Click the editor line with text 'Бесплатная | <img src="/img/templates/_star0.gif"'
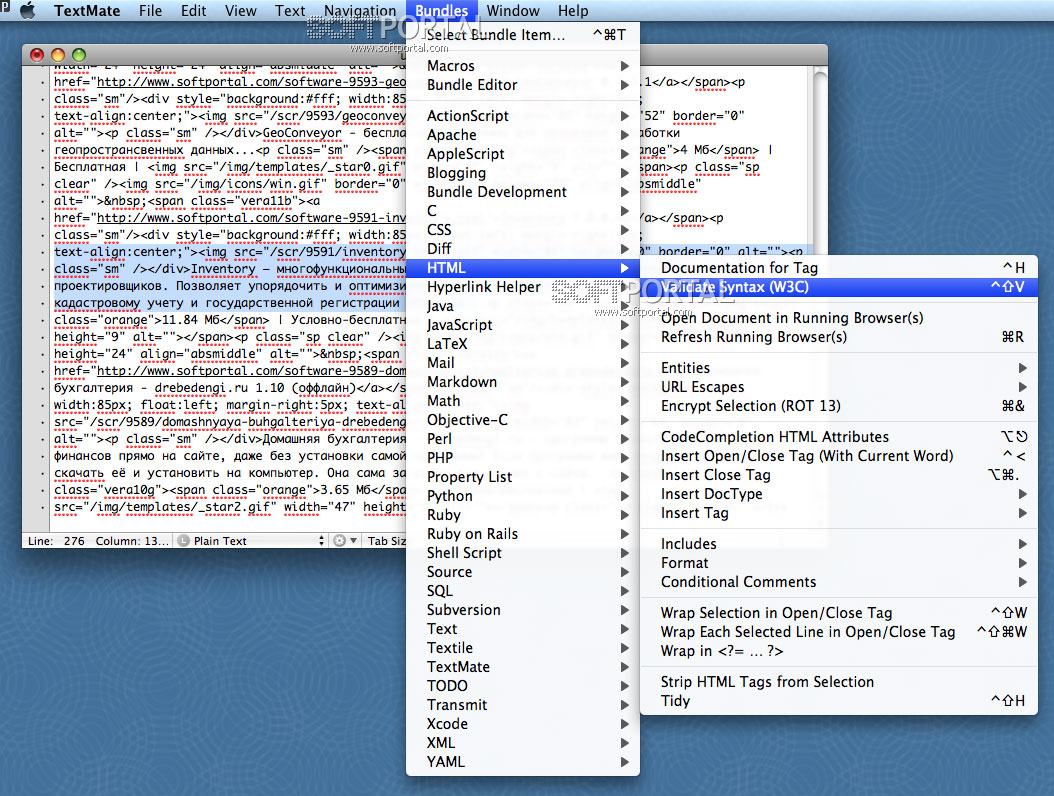Screen dimensions: 1054x796 click(229, 167)
